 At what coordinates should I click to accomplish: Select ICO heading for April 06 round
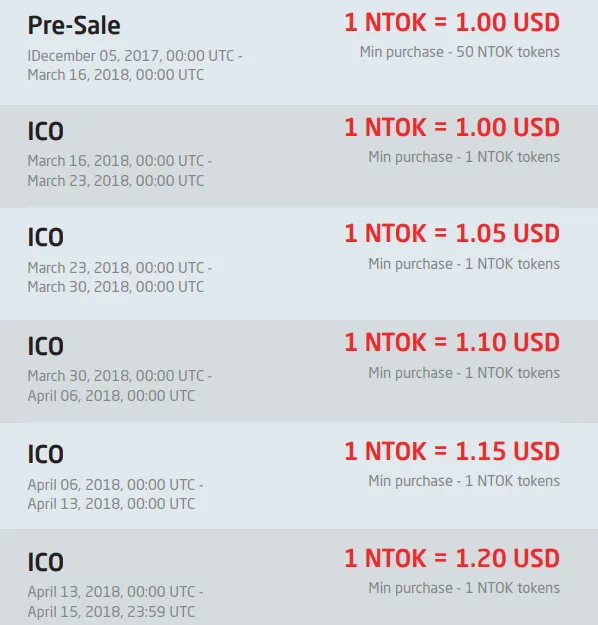(45, 454)
